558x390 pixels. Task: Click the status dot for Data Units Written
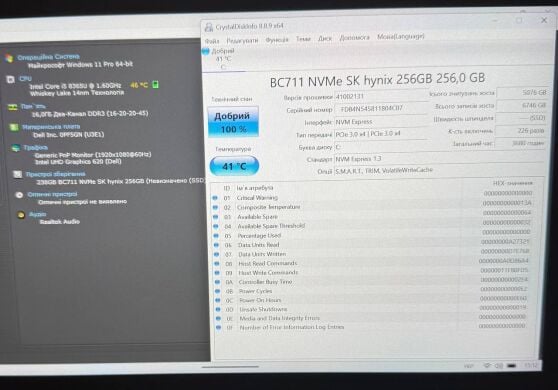[217, 254]
